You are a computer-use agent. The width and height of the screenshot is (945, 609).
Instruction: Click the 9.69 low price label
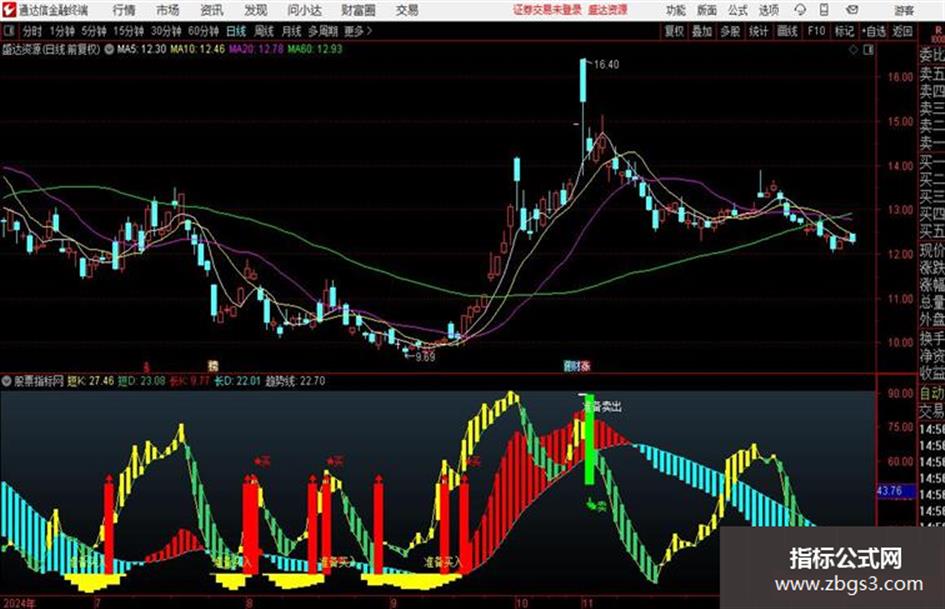[x=425, y=357]
